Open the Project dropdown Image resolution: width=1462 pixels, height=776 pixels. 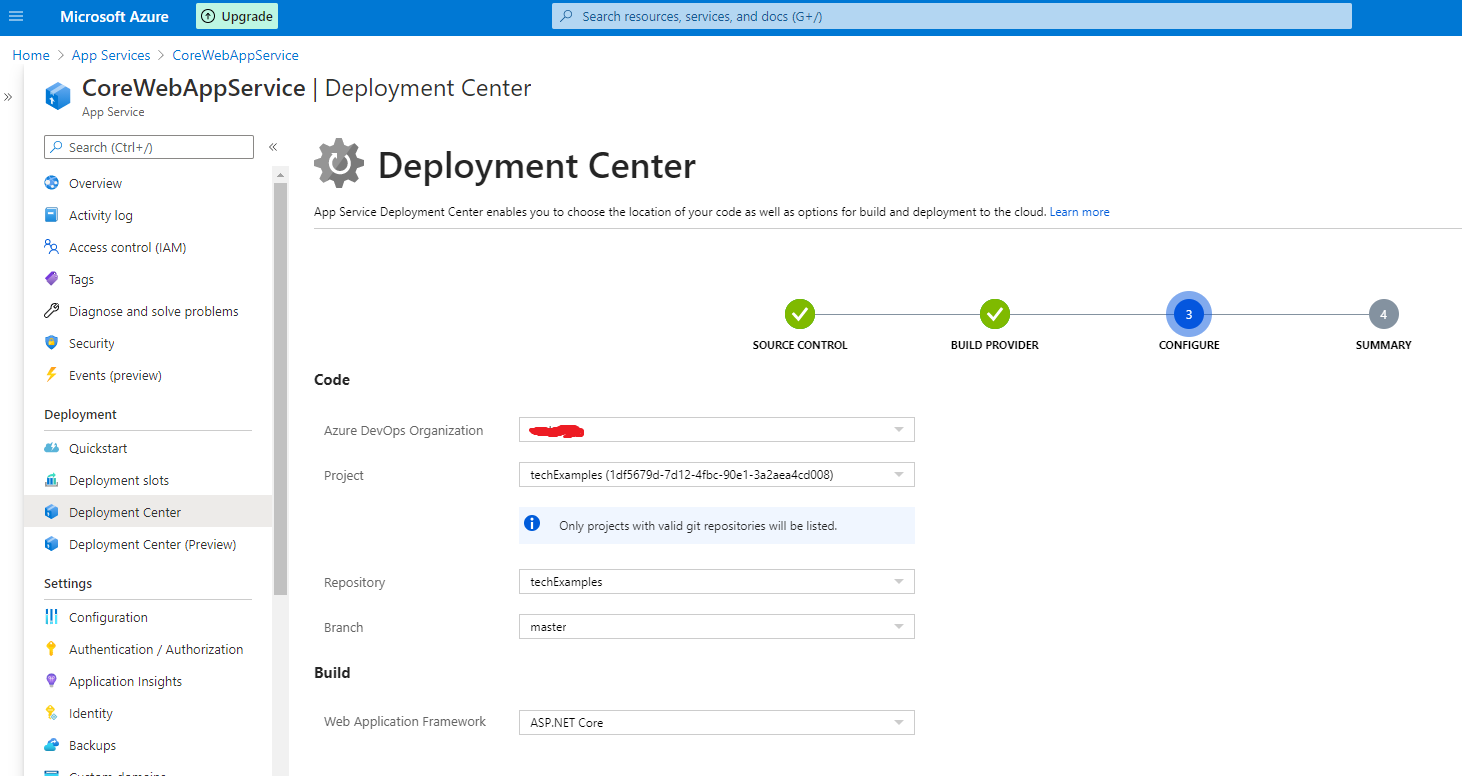717,474
